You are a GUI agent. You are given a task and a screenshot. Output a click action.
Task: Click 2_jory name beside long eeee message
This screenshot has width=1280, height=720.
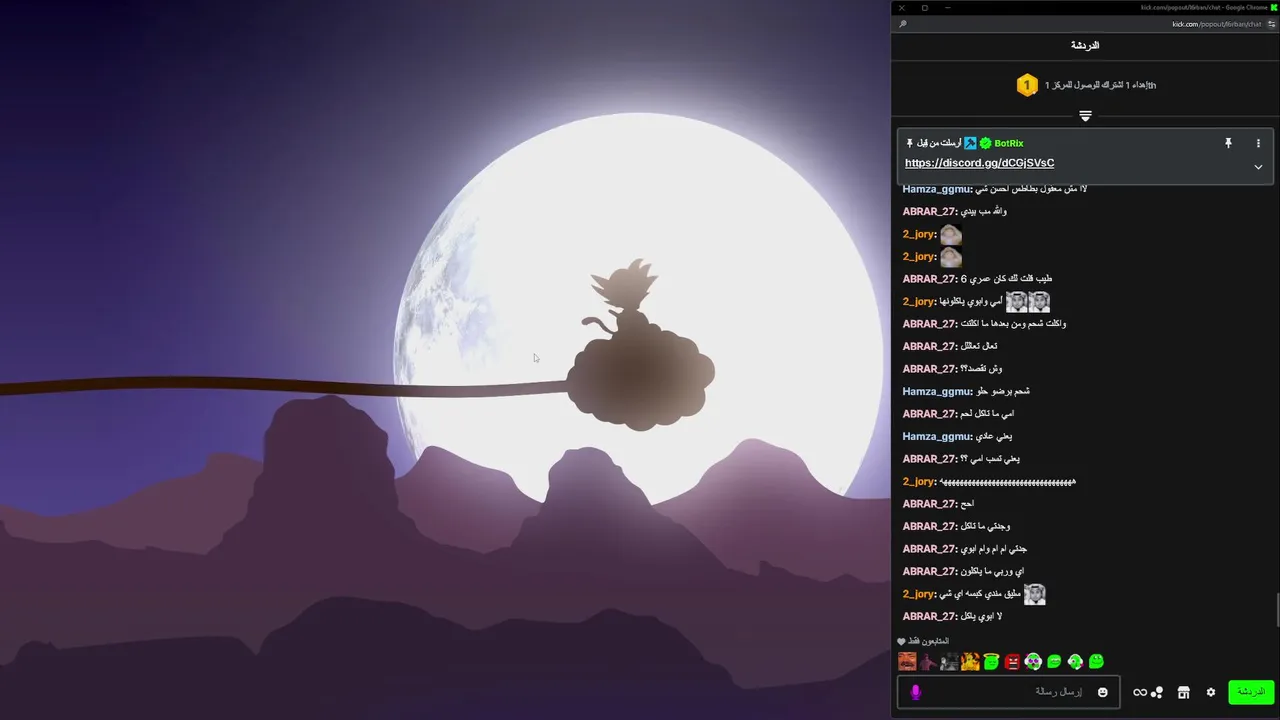919,481
